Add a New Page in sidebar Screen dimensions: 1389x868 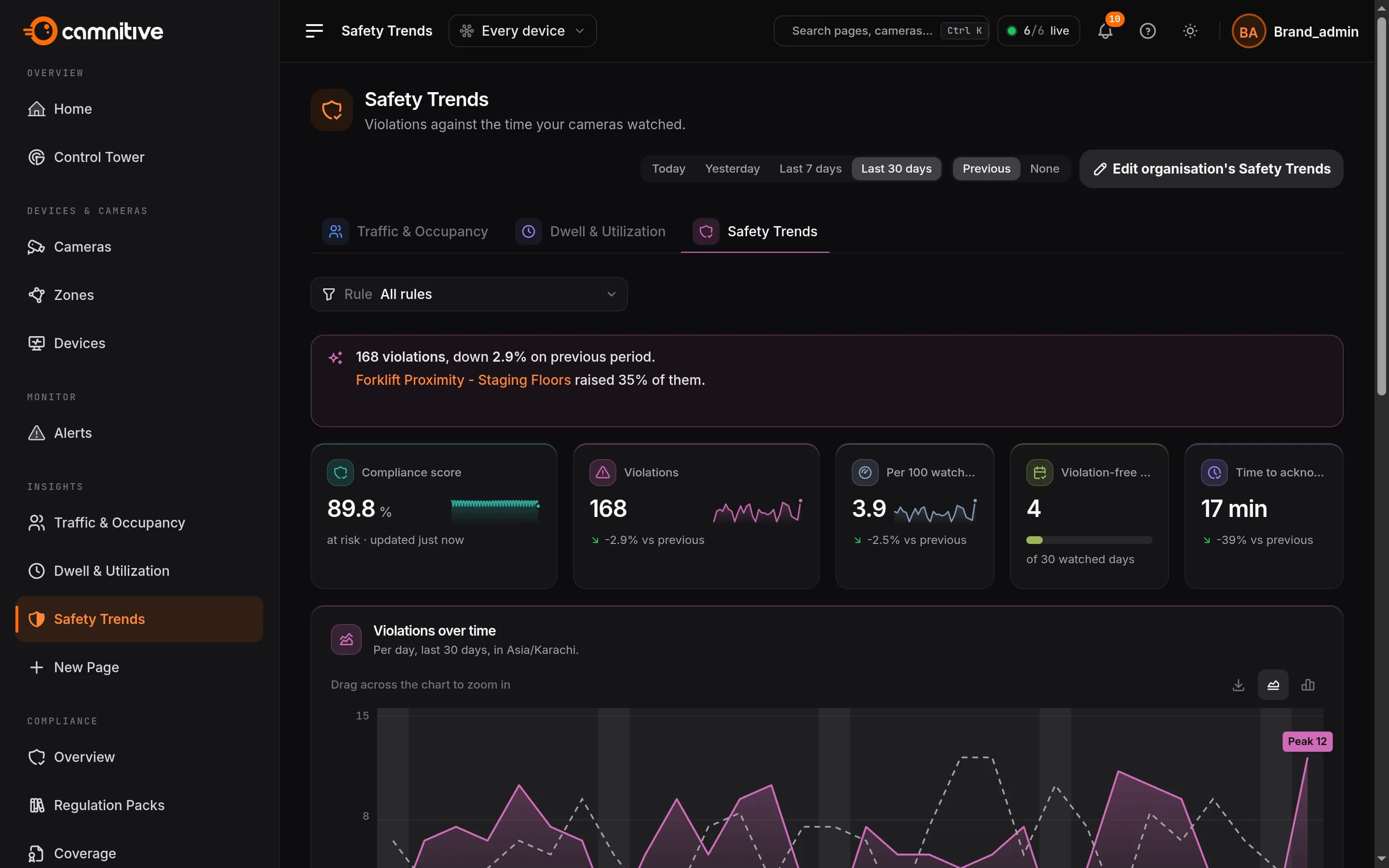coord(139,667)
